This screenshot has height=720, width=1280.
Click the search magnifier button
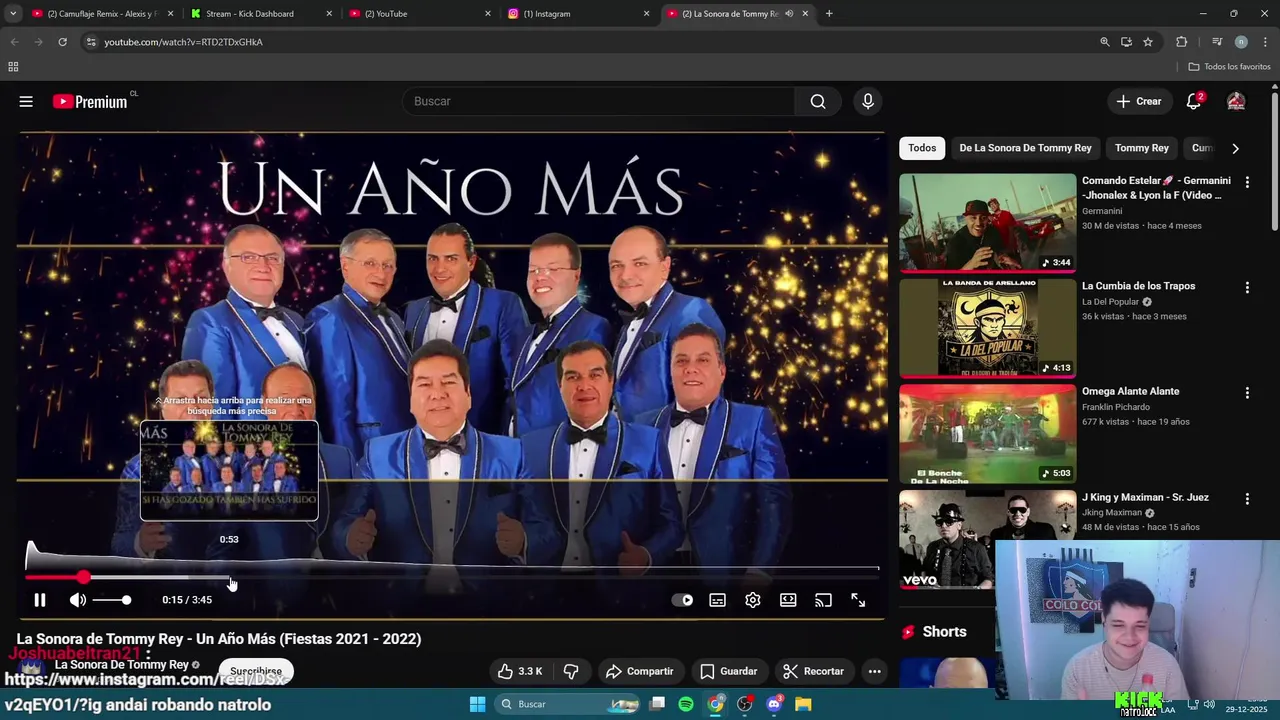pyautogui.click(x=818, y=101)
